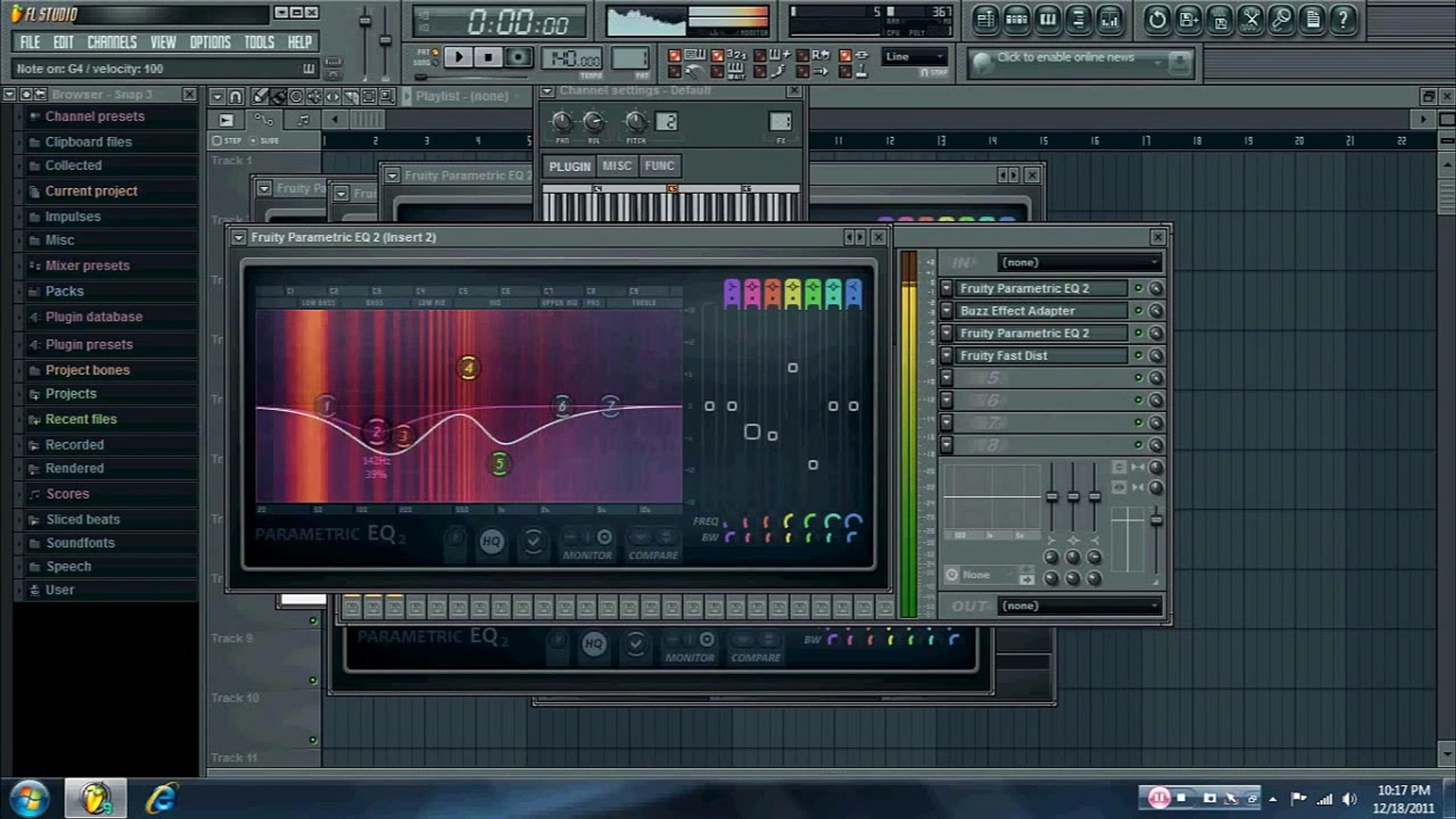Image resolution: width=1456 pixels, height=819 pixels.
Task: Open the Plugin database browser folder
Action: pos(93,317)
